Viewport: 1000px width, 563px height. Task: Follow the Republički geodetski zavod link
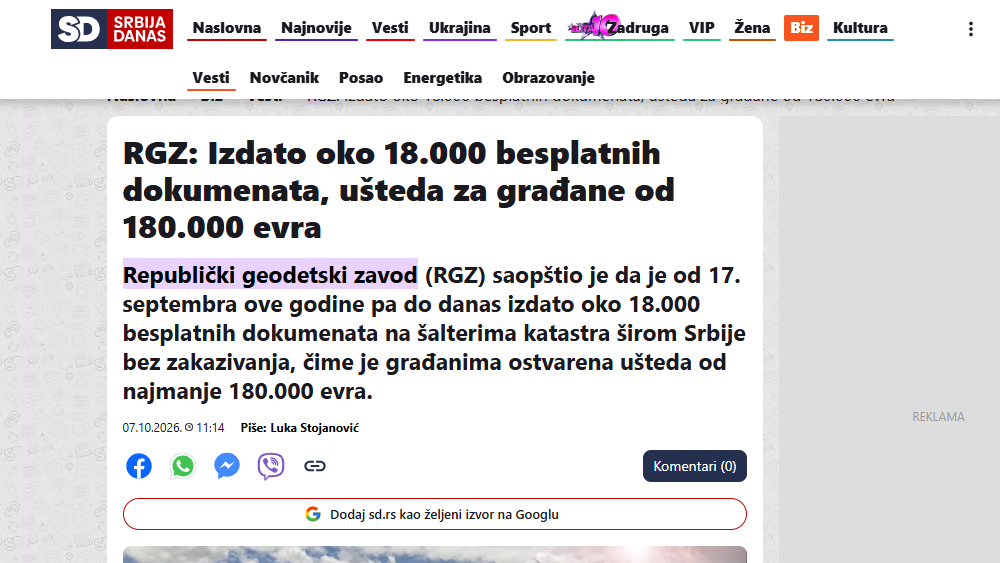click(x=270, y=275)
